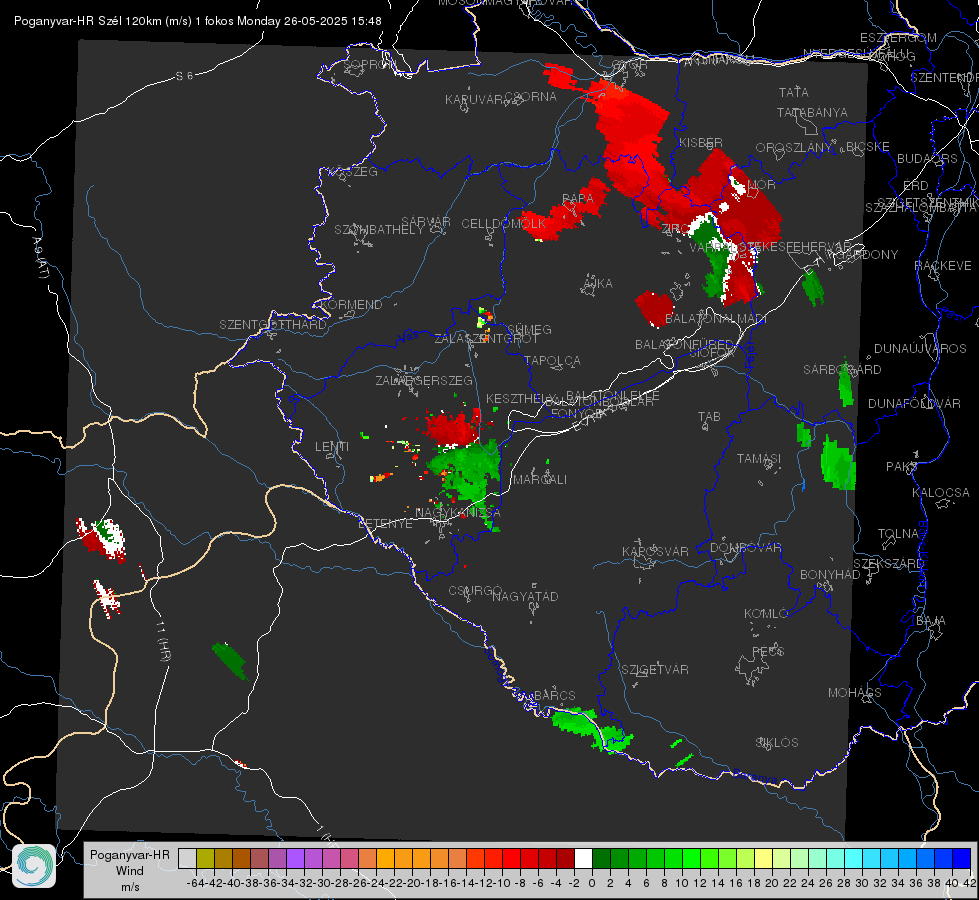Click the SZOMBATHELY city label

coord(379,230)
